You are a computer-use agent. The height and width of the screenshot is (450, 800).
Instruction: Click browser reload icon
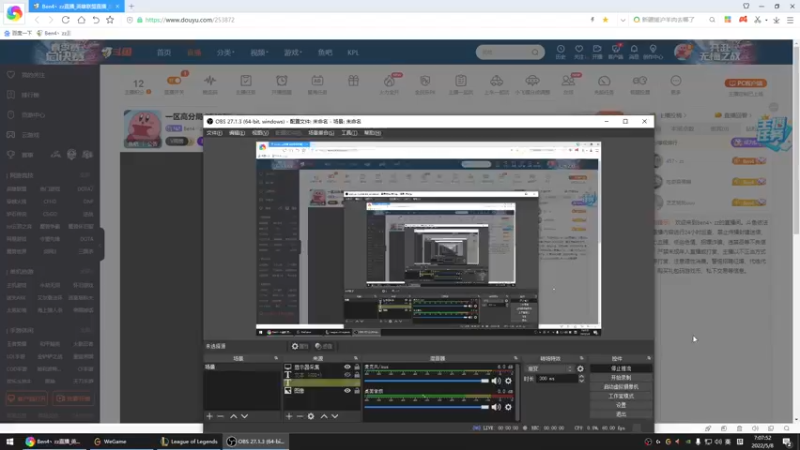(x=65, y=20)
